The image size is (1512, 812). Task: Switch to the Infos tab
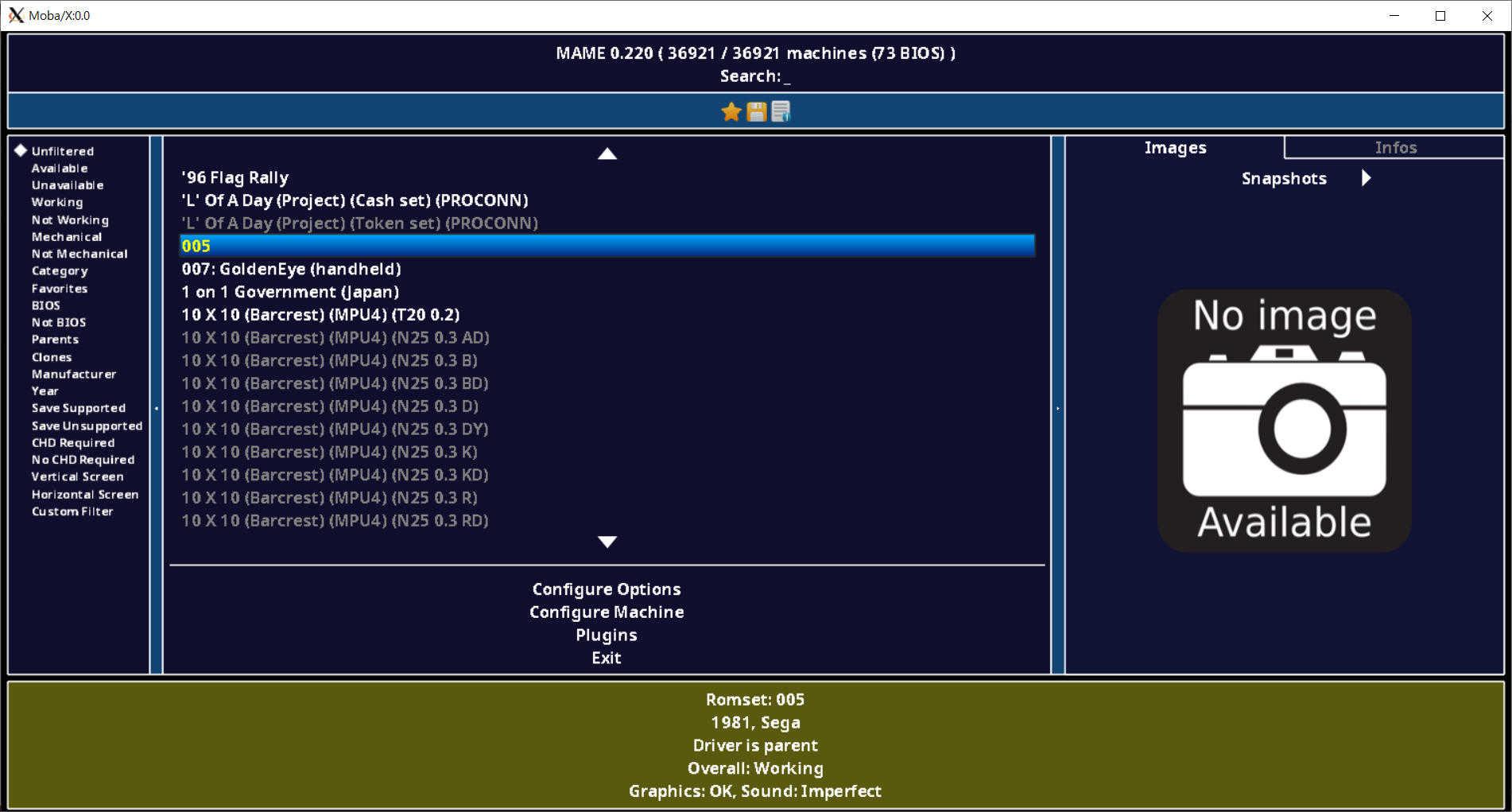click(x=1395, y=148)
